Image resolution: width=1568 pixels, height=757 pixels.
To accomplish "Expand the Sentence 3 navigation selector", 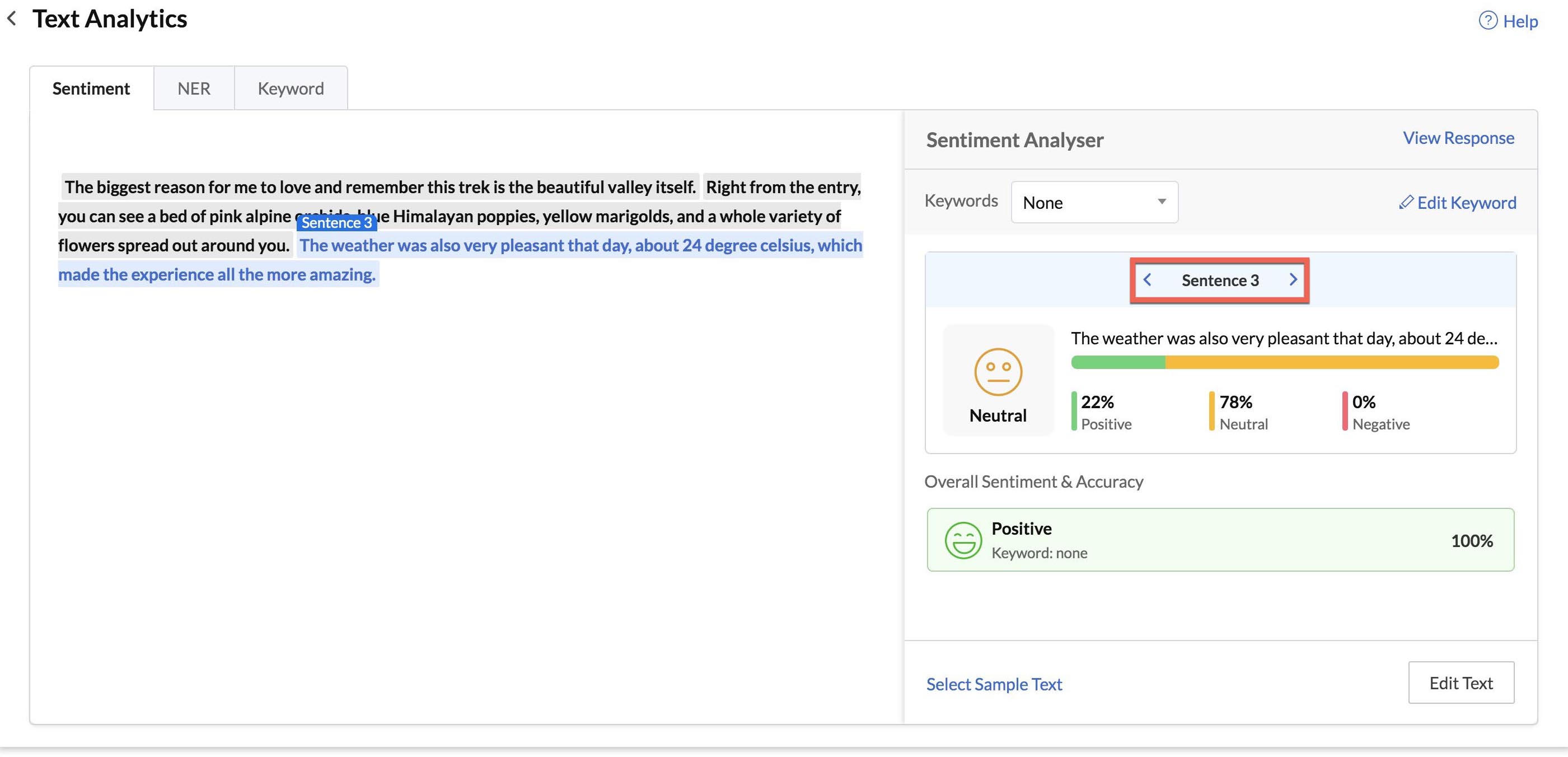I will (1220, 280).
